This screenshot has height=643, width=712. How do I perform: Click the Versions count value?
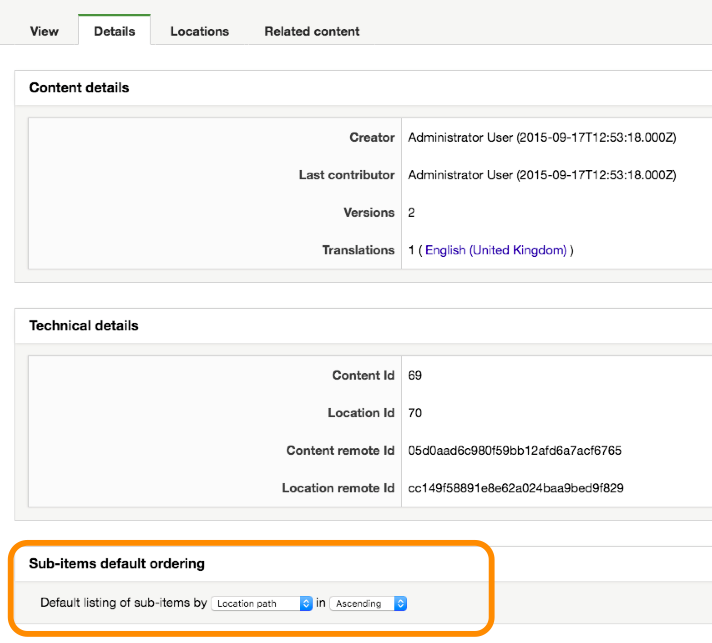[411, 213]
